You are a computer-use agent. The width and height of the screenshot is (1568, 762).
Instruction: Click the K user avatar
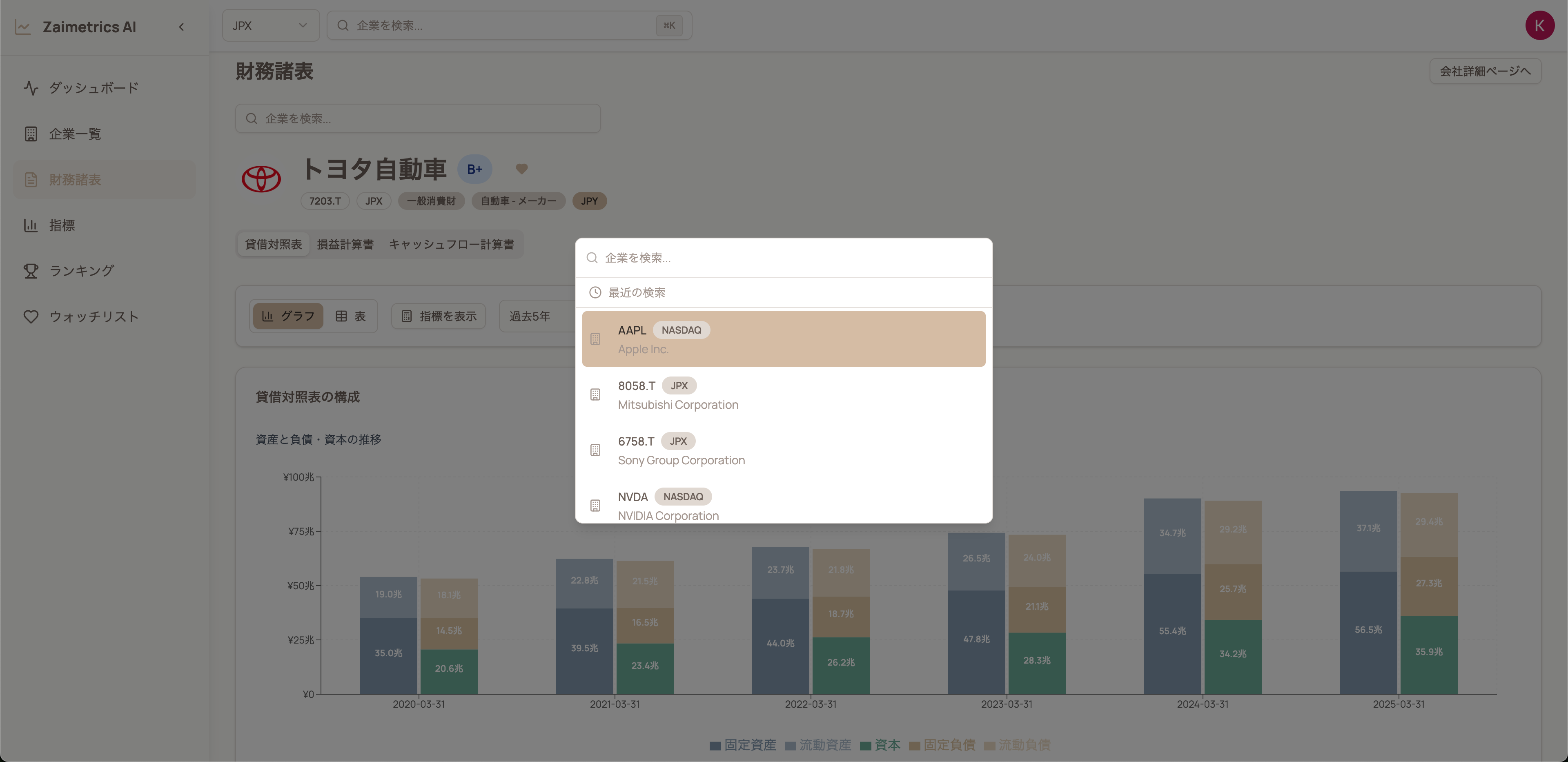tap(1539, 26)
